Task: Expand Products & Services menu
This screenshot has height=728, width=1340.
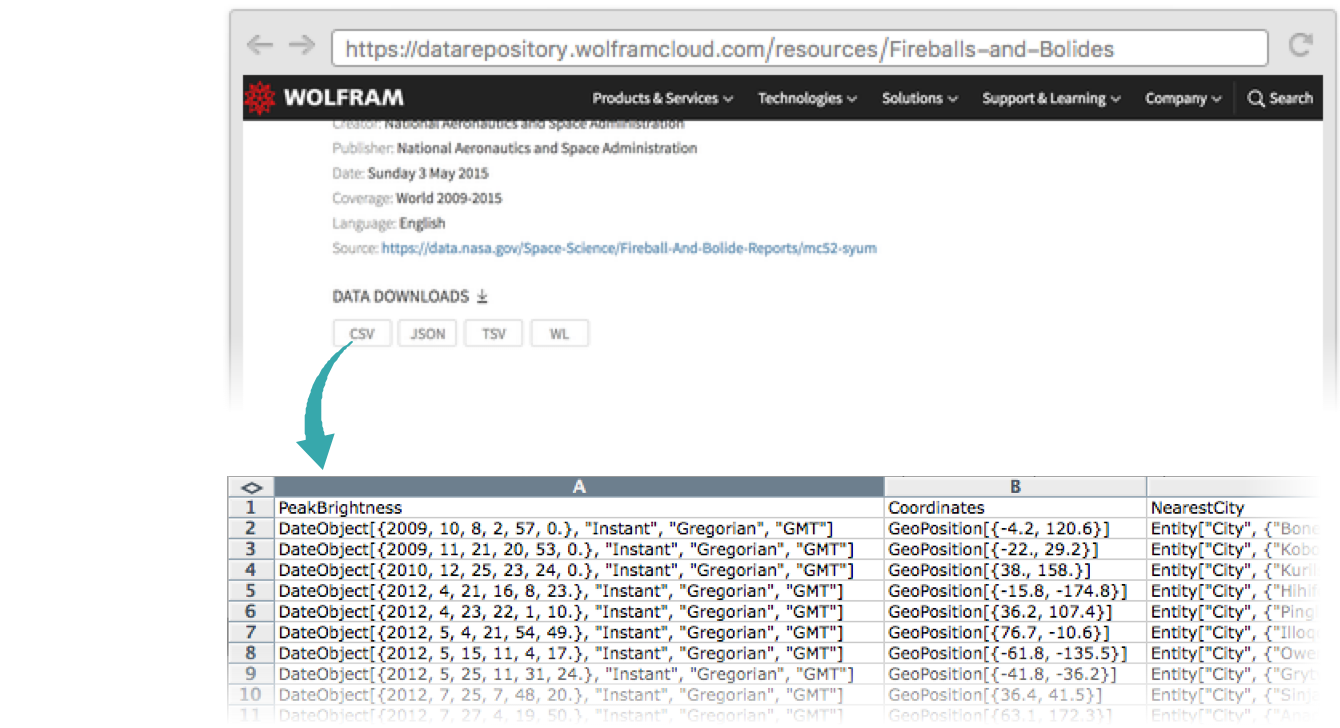Action: coord(662,98)
